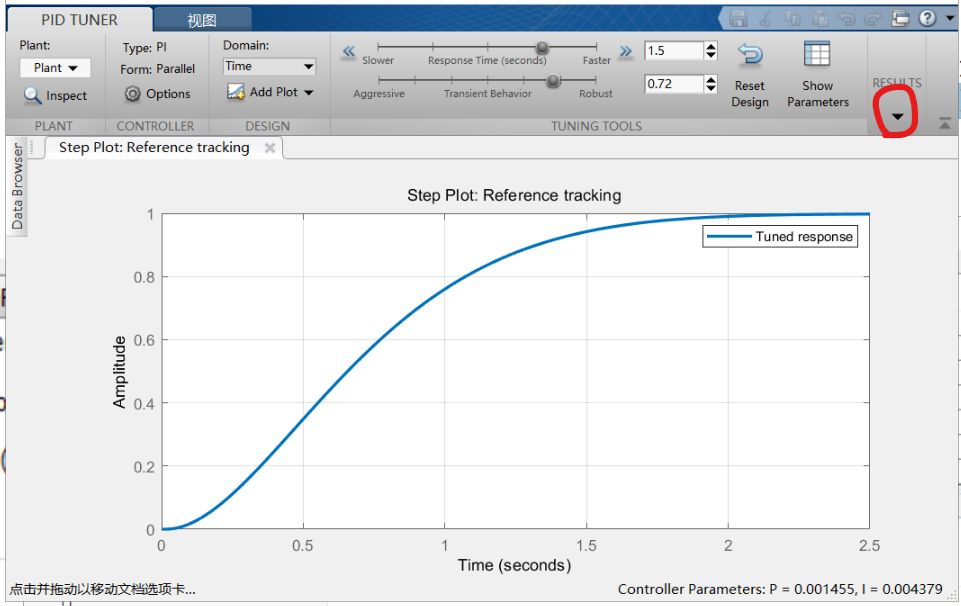
Task: Click the save icon in top toolbar
Action: point(738,19)
